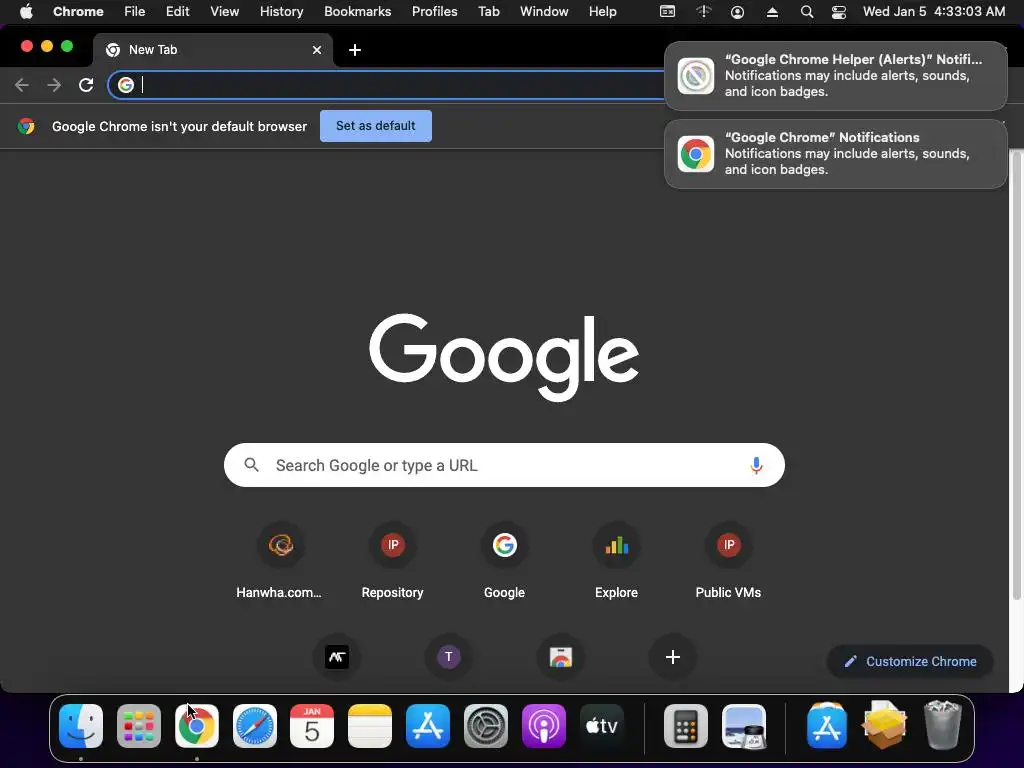Close the New Tab tab
Image resolution: width=1024 pixels, height=768 pixels.
point(317,50)
